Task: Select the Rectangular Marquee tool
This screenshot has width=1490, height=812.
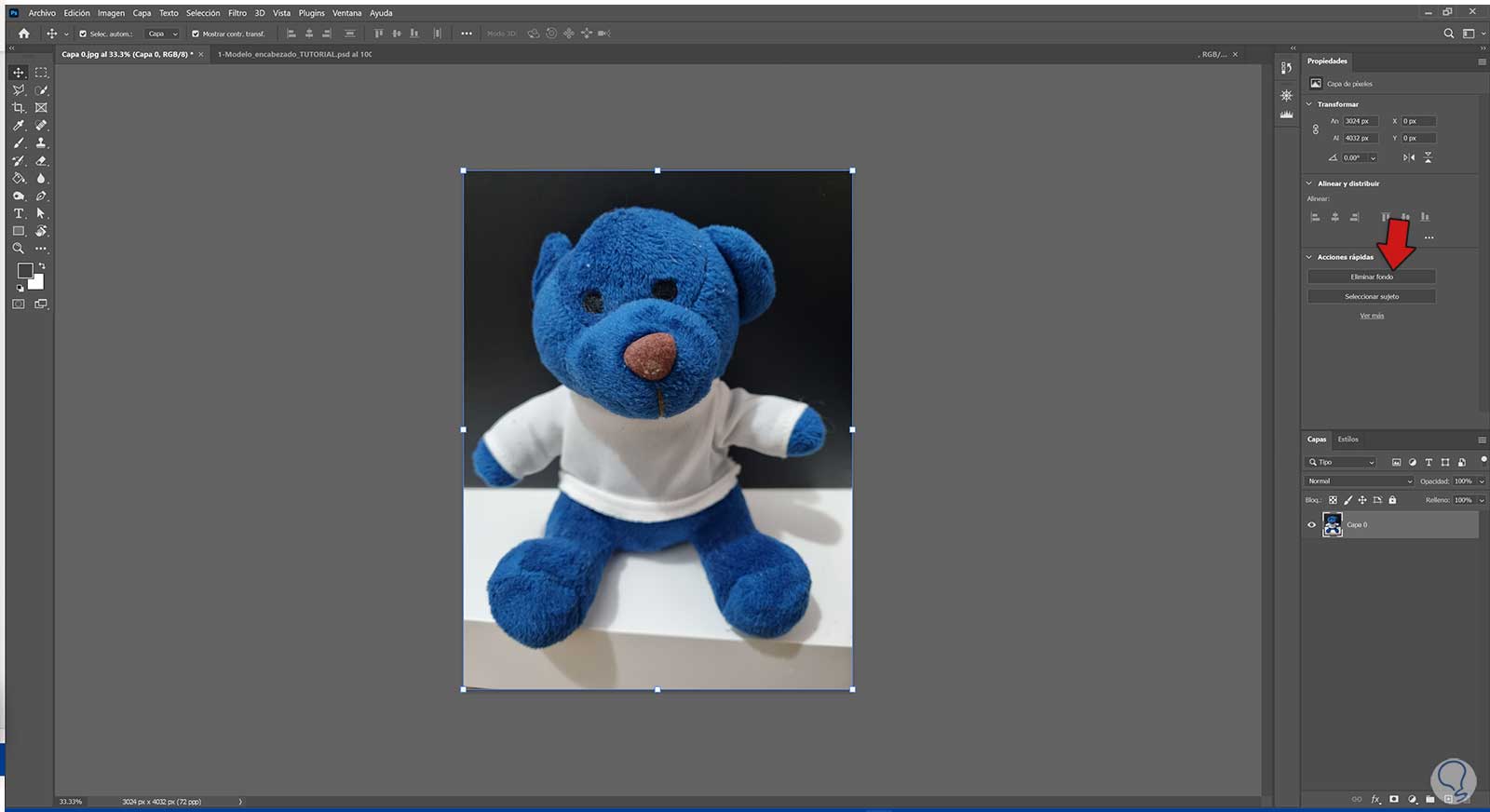Action: tap(41, 73)
